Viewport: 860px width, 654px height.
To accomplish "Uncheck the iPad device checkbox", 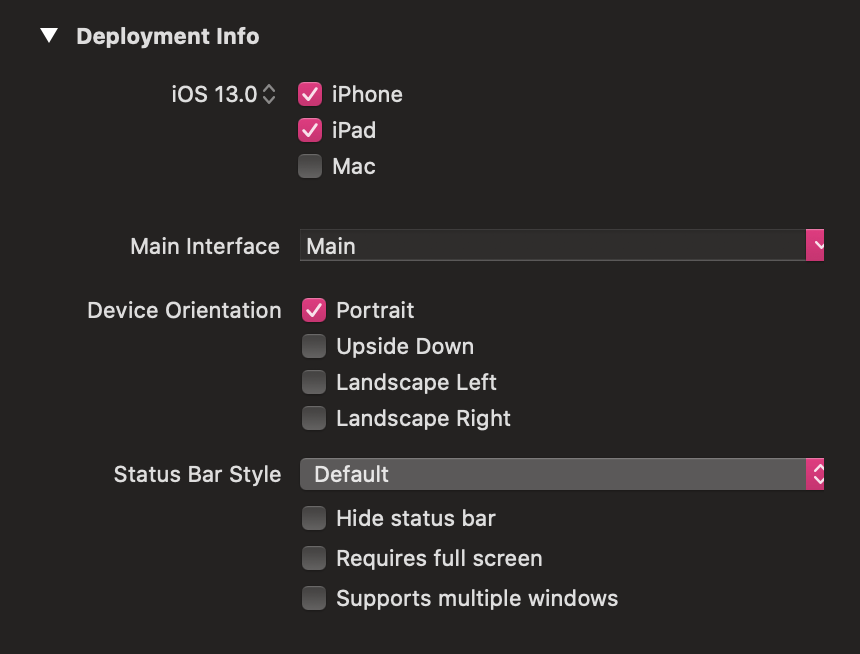I will click(310, 131).
